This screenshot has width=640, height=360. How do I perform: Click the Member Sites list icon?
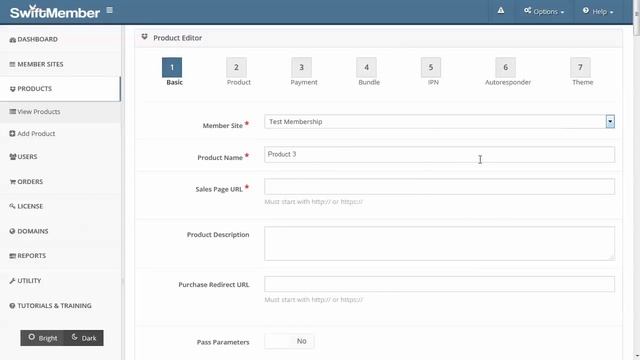(x=12, y=64)
